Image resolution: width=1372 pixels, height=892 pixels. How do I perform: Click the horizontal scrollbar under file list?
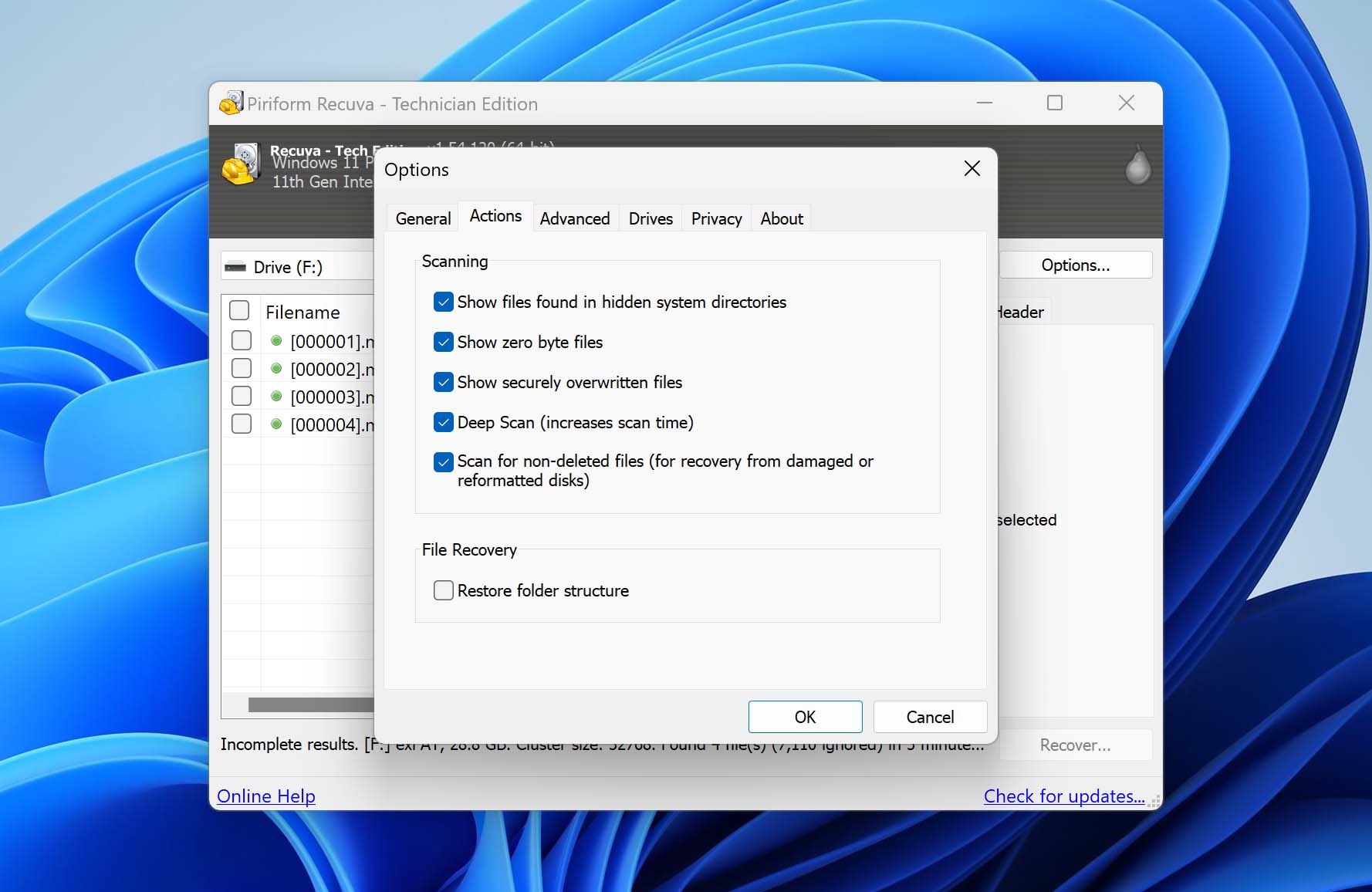point(311,704)
